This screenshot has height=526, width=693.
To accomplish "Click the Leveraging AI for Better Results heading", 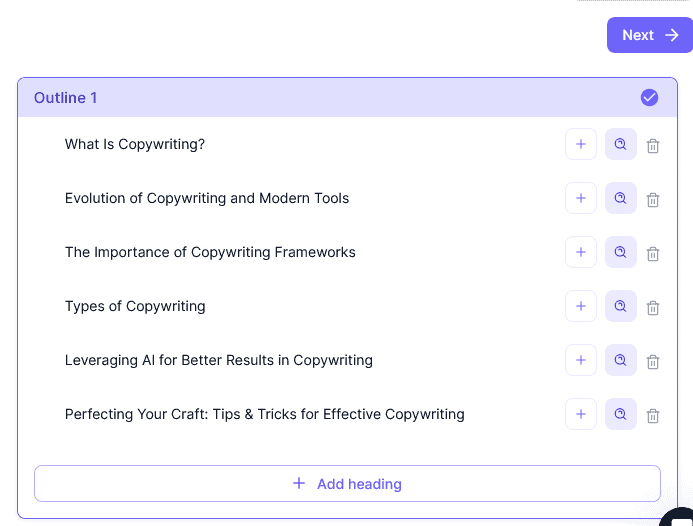I will [x=219, y=360].
